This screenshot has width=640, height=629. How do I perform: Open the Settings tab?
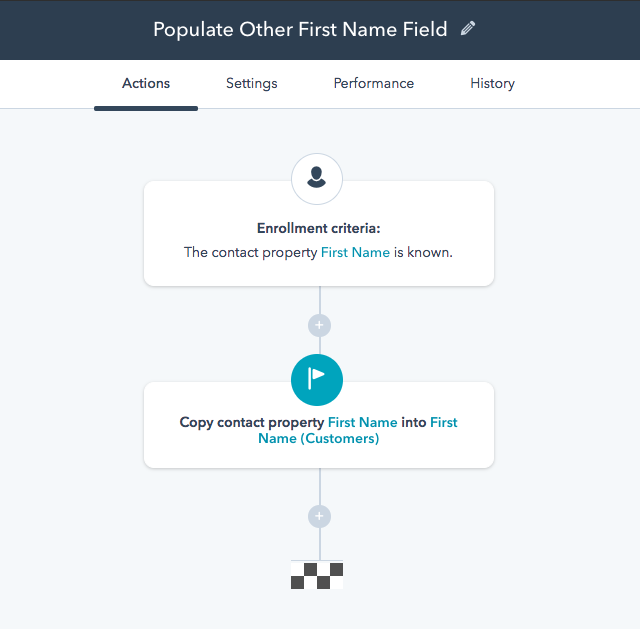(x=252, y=84)
